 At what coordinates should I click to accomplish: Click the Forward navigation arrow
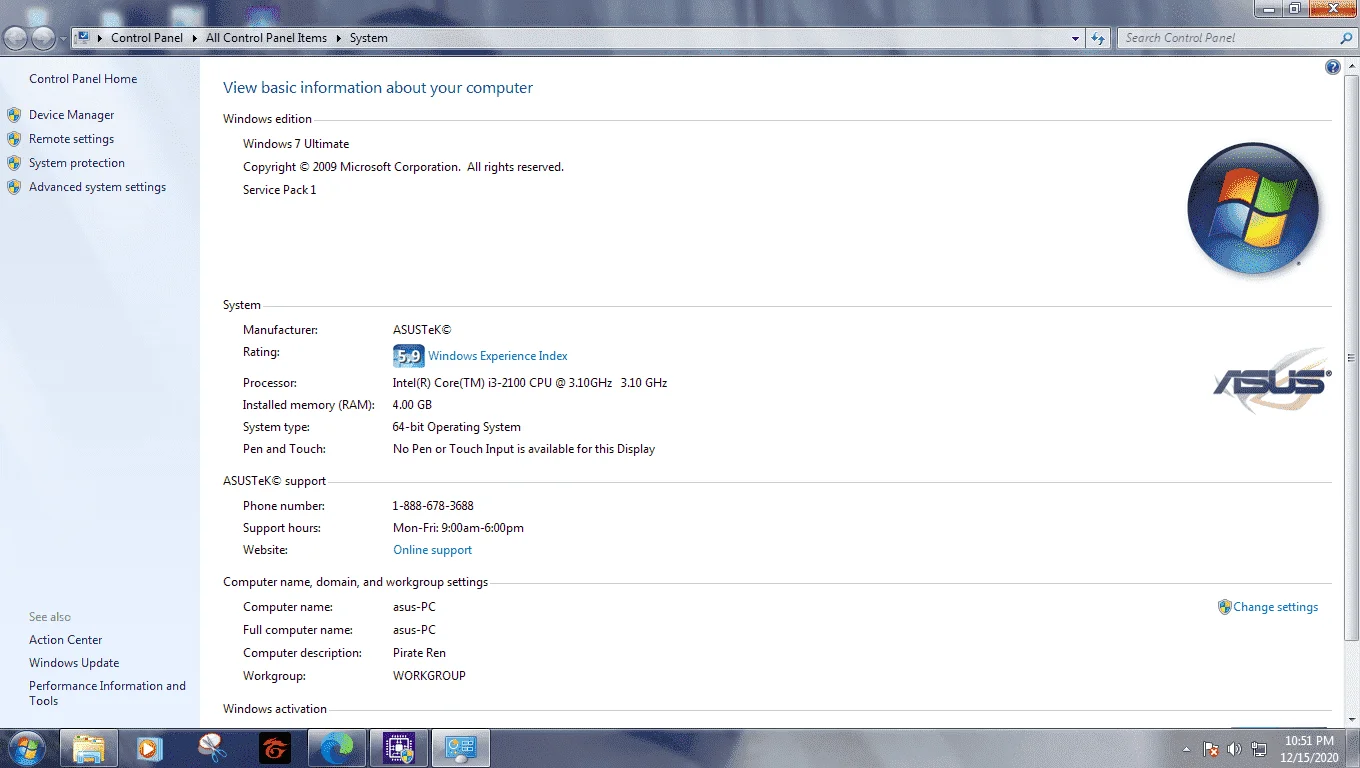pos(44,38)
